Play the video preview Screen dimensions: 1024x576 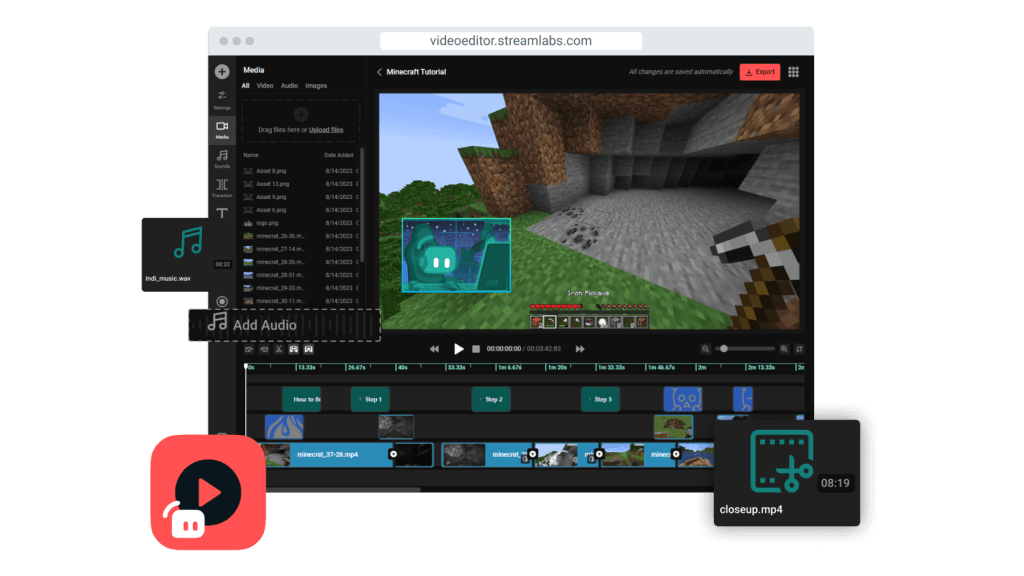pyautogui.click(x=458, y=349)
